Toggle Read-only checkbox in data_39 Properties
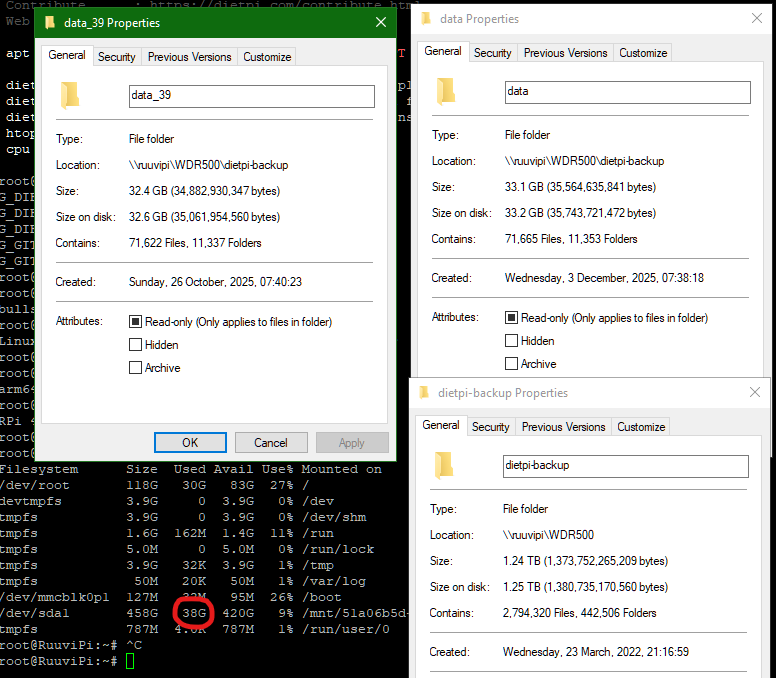 (136, 322)
